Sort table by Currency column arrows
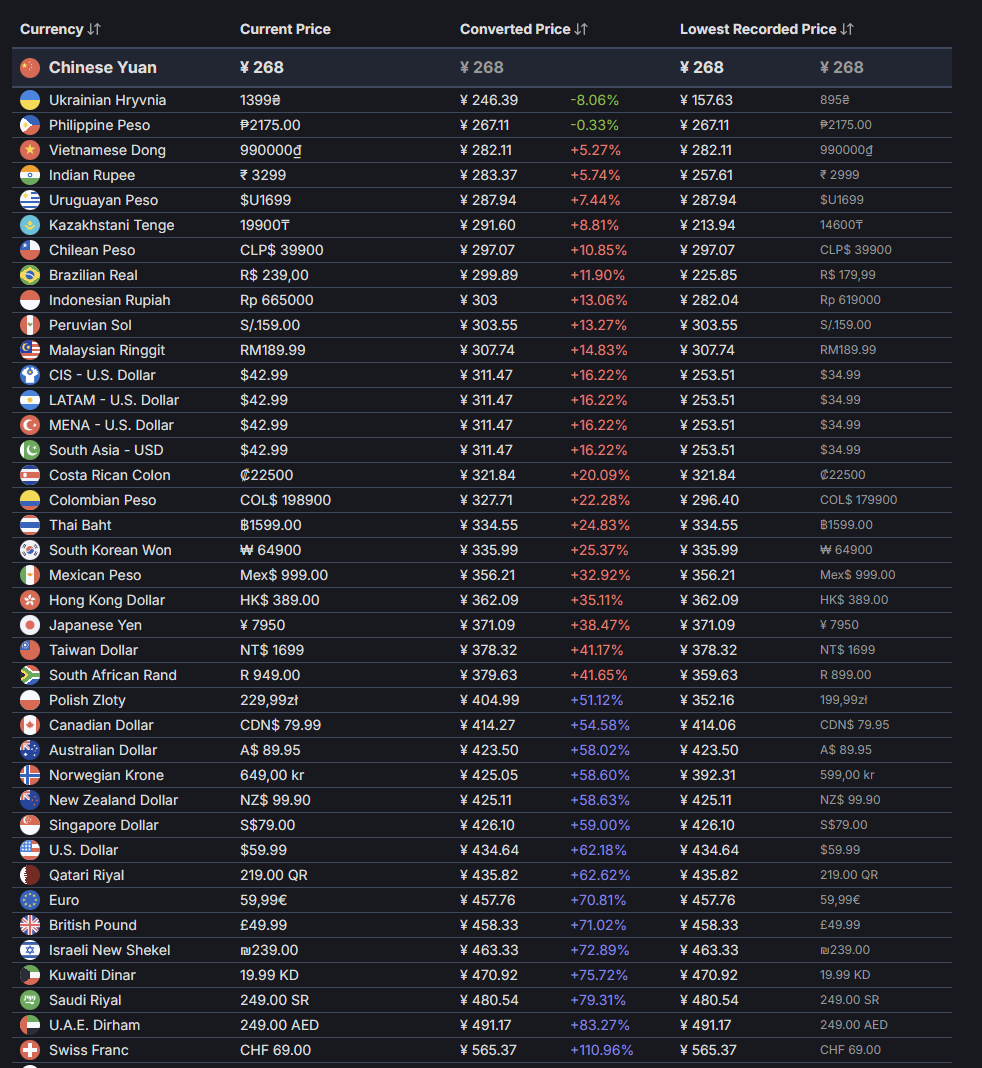The height and width of the screenshot is (1068, 982). pos(94,29)
